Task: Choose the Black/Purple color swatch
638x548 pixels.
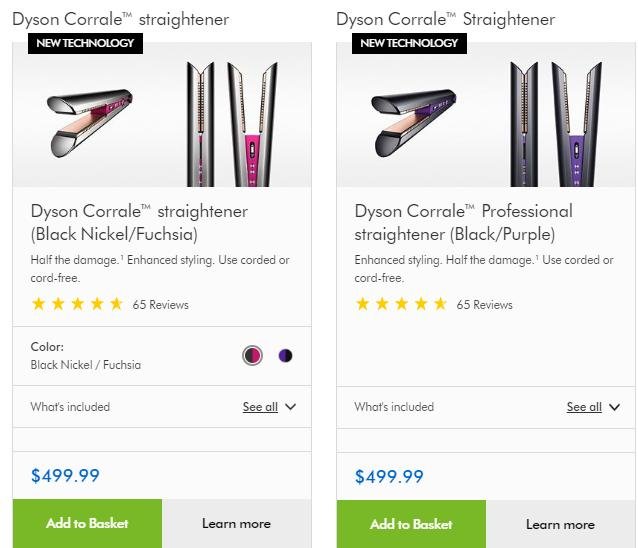Action: (285, 356)
